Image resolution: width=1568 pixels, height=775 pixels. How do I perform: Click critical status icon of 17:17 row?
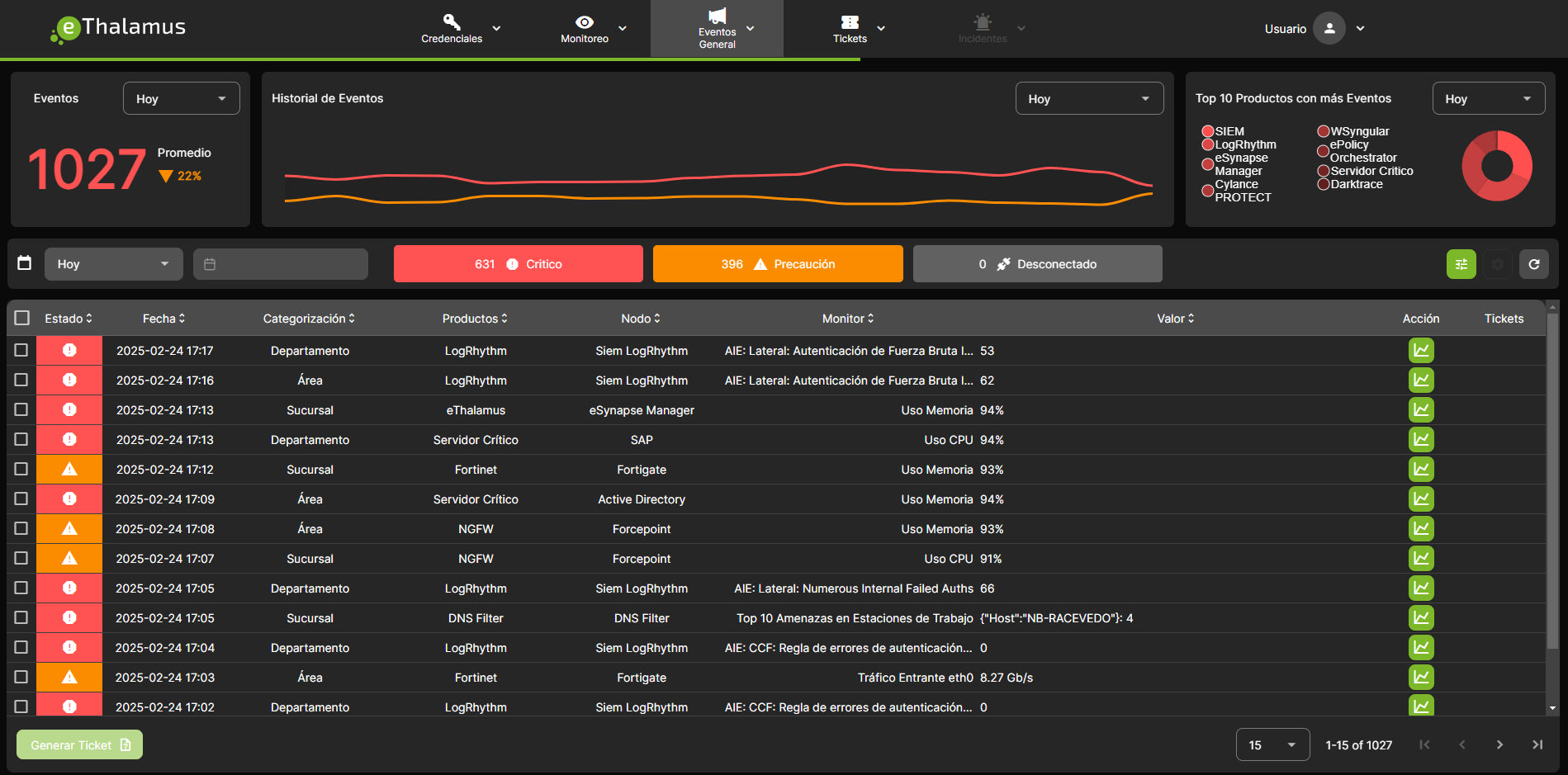coord(69,351)
